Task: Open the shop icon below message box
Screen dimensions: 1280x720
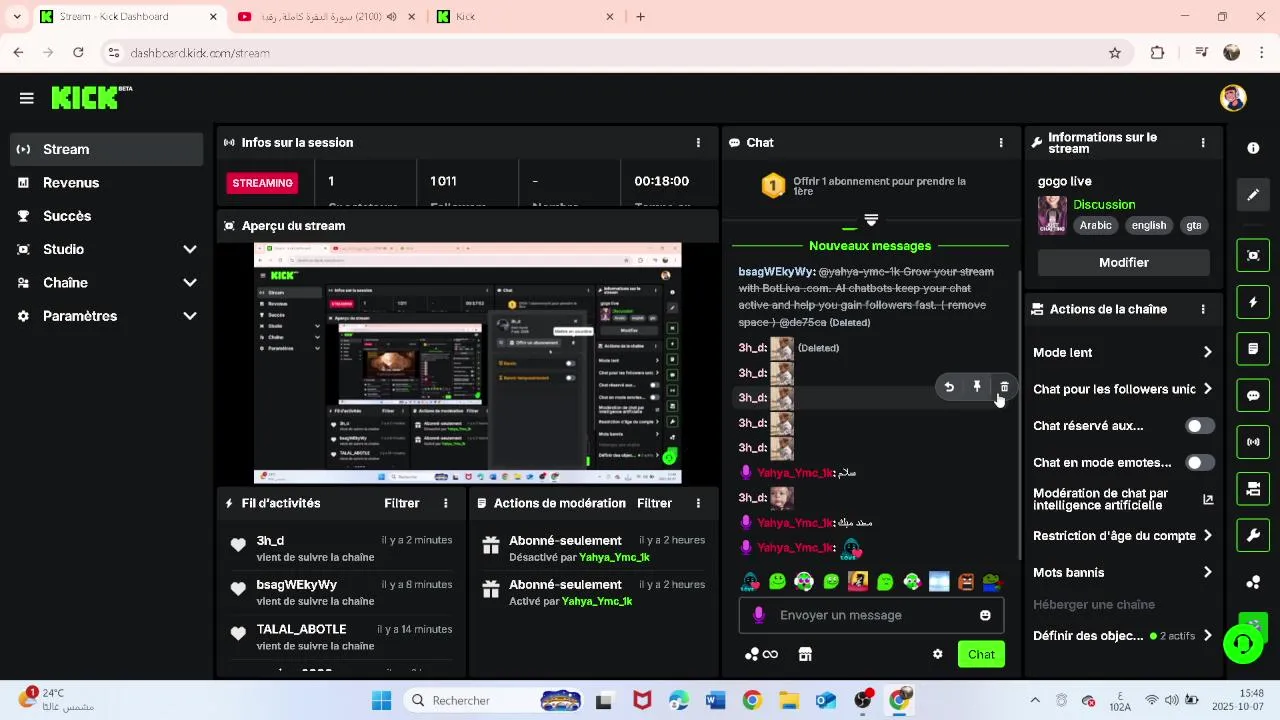Action: (805, 654)
